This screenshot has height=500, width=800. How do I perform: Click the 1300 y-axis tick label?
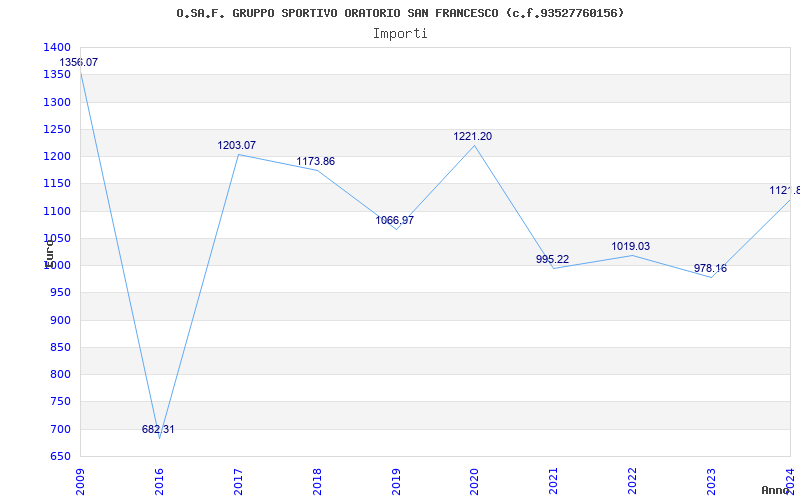pos(57,102)
